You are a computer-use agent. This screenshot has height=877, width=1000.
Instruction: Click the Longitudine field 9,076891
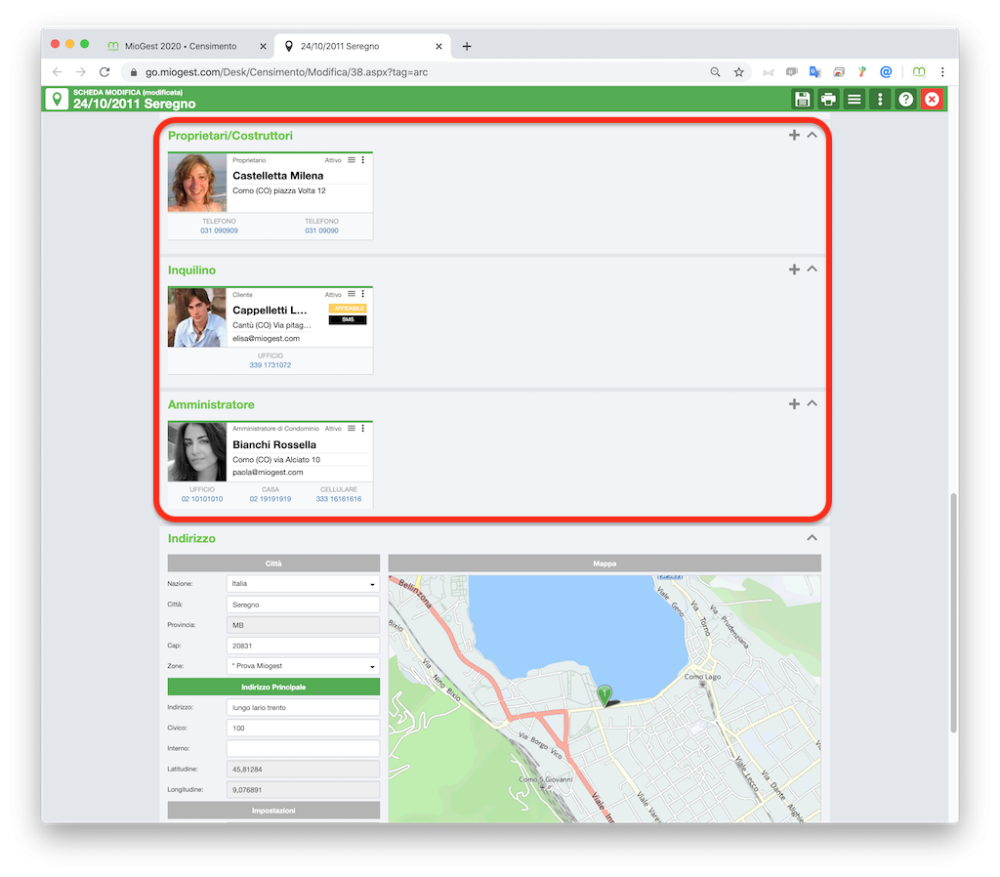coord(303,790)
